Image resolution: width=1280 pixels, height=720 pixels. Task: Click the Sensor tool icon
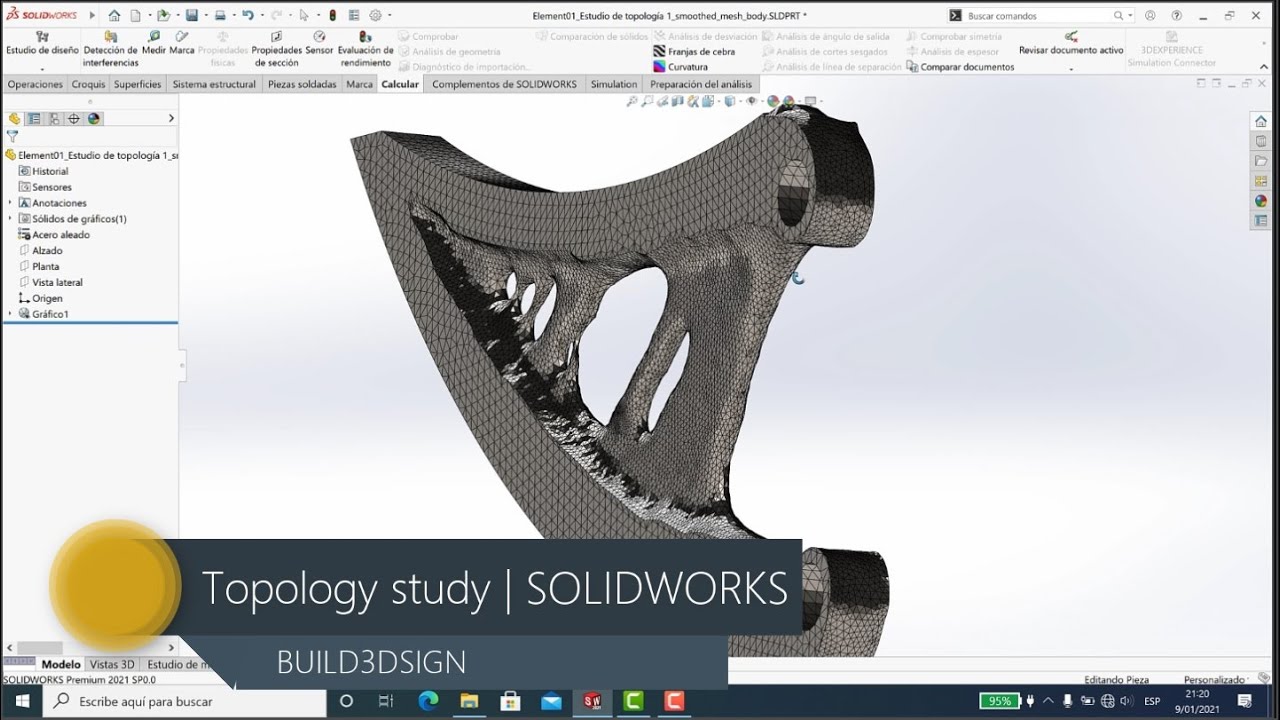319,43
